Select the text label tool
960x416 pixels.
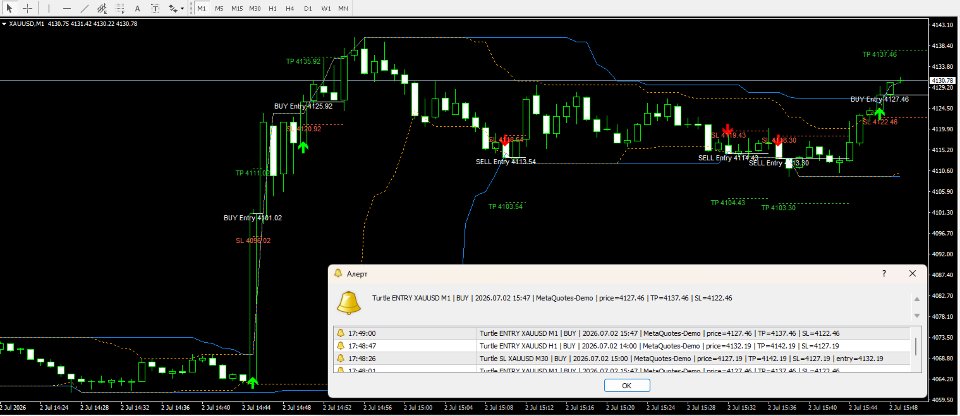tap(156, 9)
